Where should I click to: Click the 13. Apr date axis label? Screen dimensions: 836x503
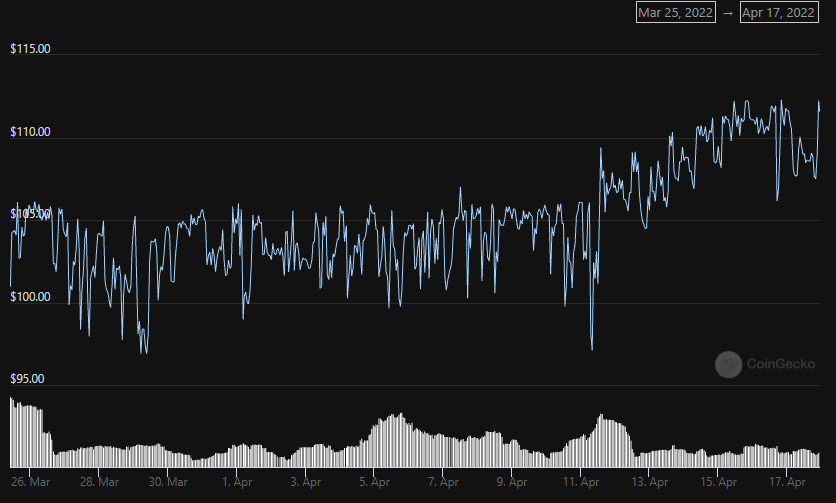[x=649, y=482]
